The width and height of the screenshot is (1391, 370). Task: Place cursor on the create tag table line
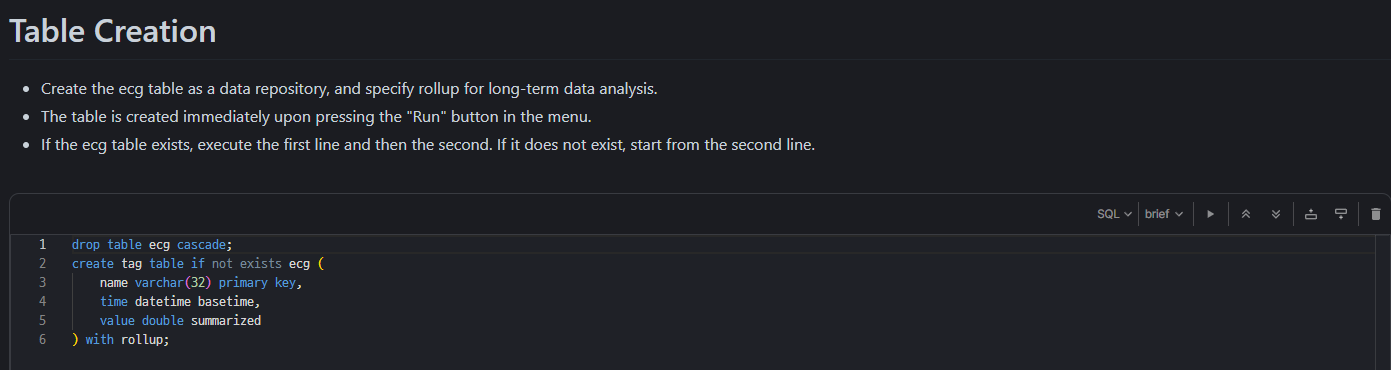(199, 263)
